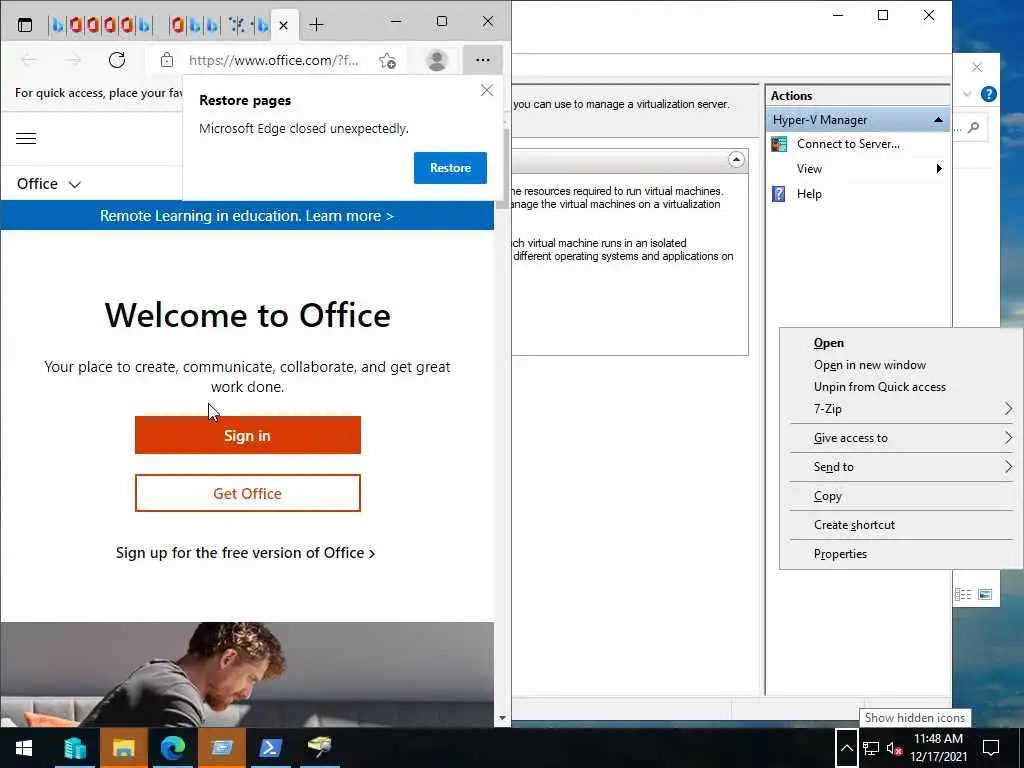Screen dimensions: 1024x768
Task: Refresh the Office page in Edge
Action: coord(117,61)
